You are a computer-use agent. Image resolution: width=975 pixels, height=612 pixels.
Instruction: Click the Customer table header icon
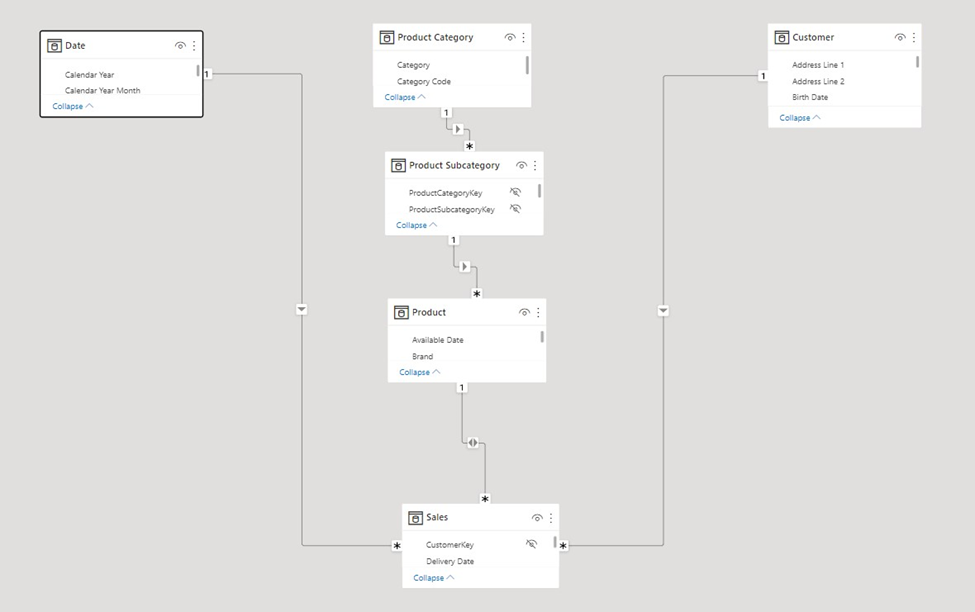(x=781, y=37)
